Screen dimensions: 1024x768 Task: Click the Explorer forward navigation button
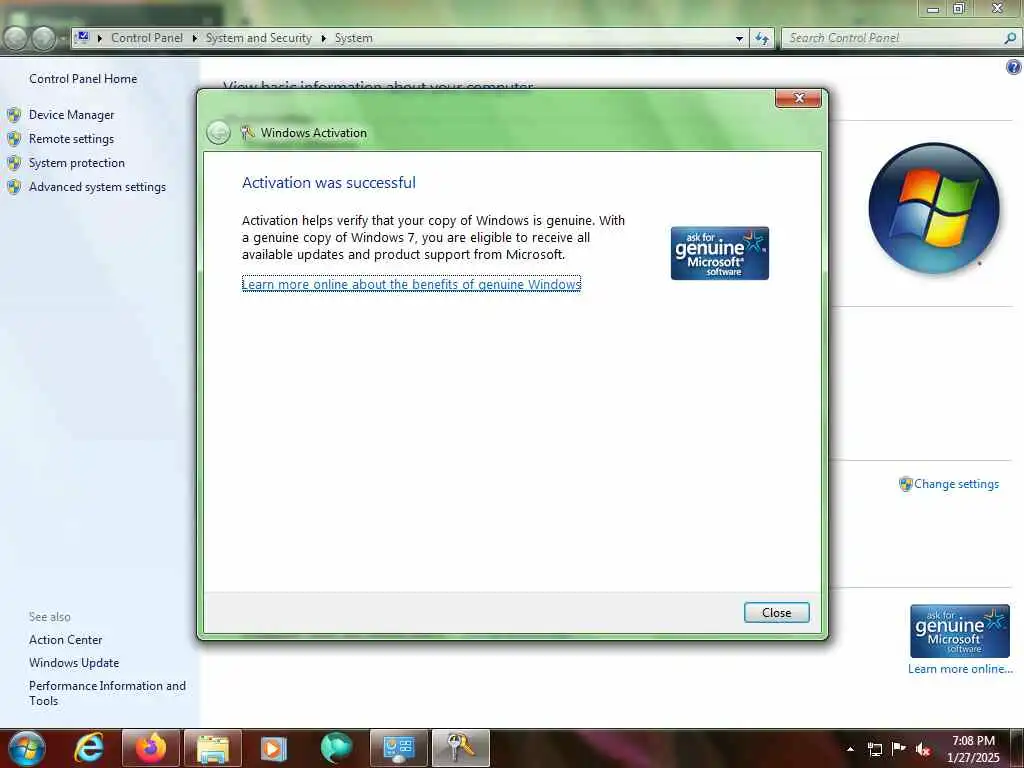coord(43,39)
